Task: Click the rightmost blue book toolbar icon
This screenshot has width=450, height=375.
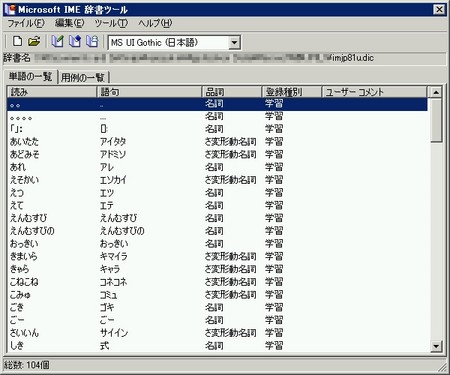Action: coord(92,42)
